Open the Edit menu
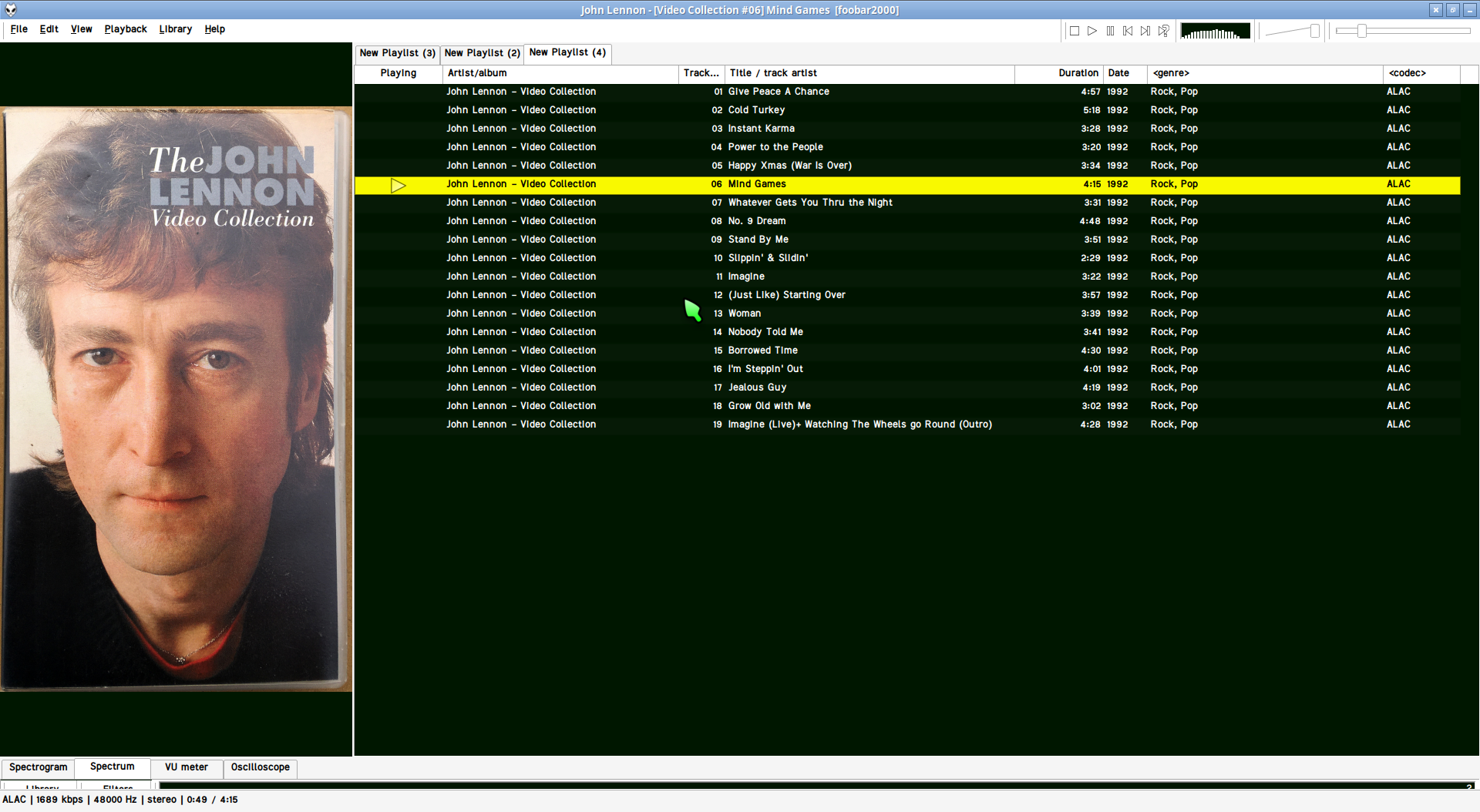Image resolution: width=1480 pixels, height=812 pixels. coord(49,29)
